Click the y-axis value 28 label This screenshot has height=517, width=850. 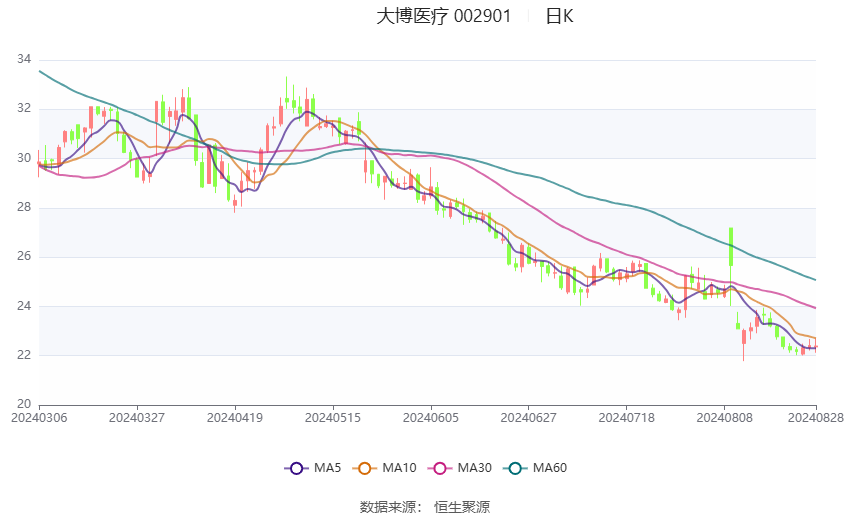[x=24, y=207]
